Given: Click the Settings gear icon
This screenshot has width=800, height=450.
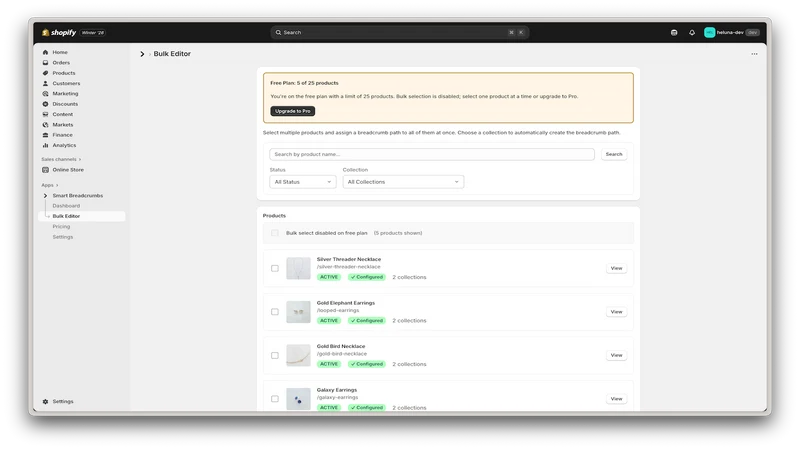Looking at the screenshot, I should [x=45, y=402].
